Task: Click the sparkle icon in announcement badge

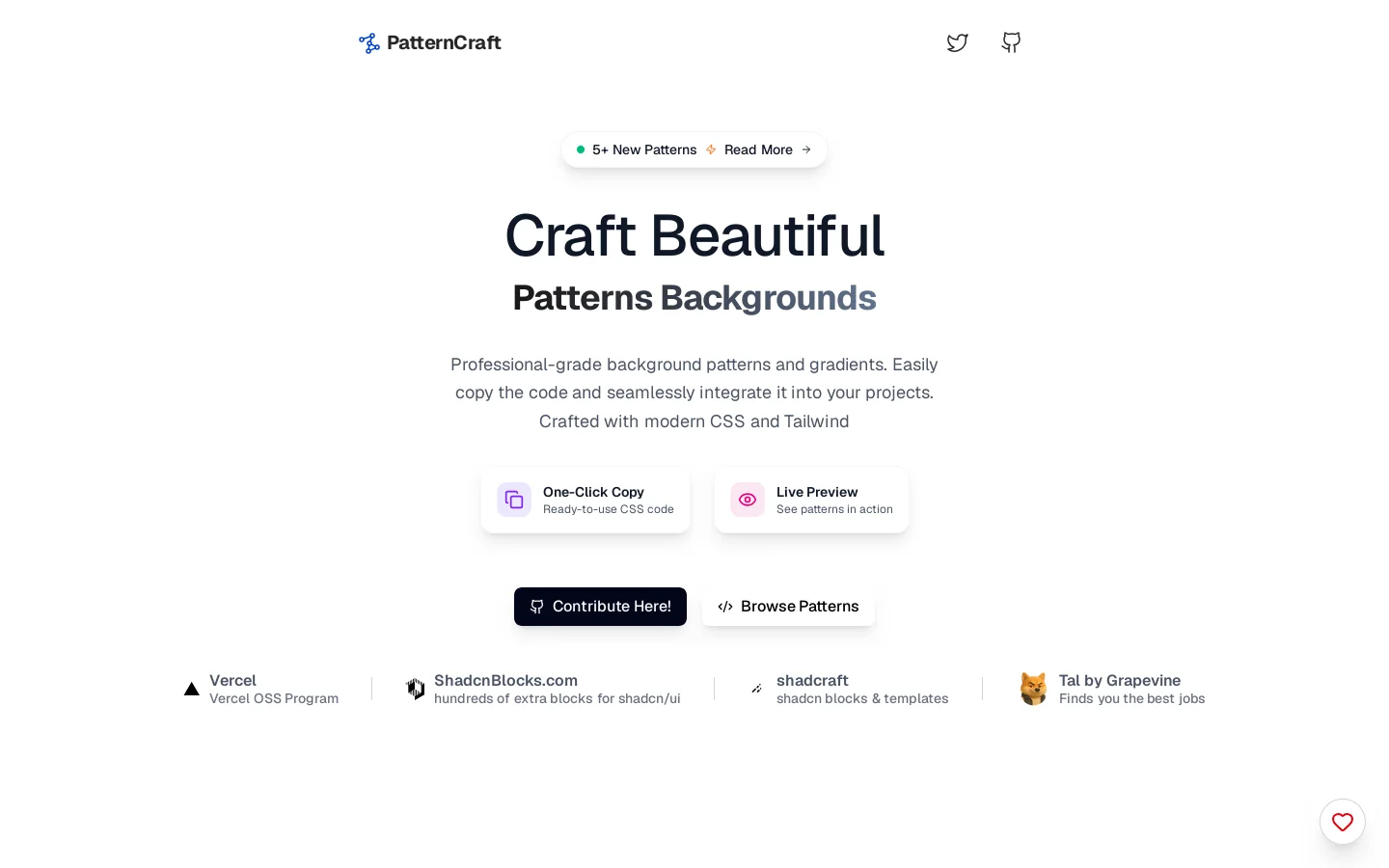Action: point(711,149)
